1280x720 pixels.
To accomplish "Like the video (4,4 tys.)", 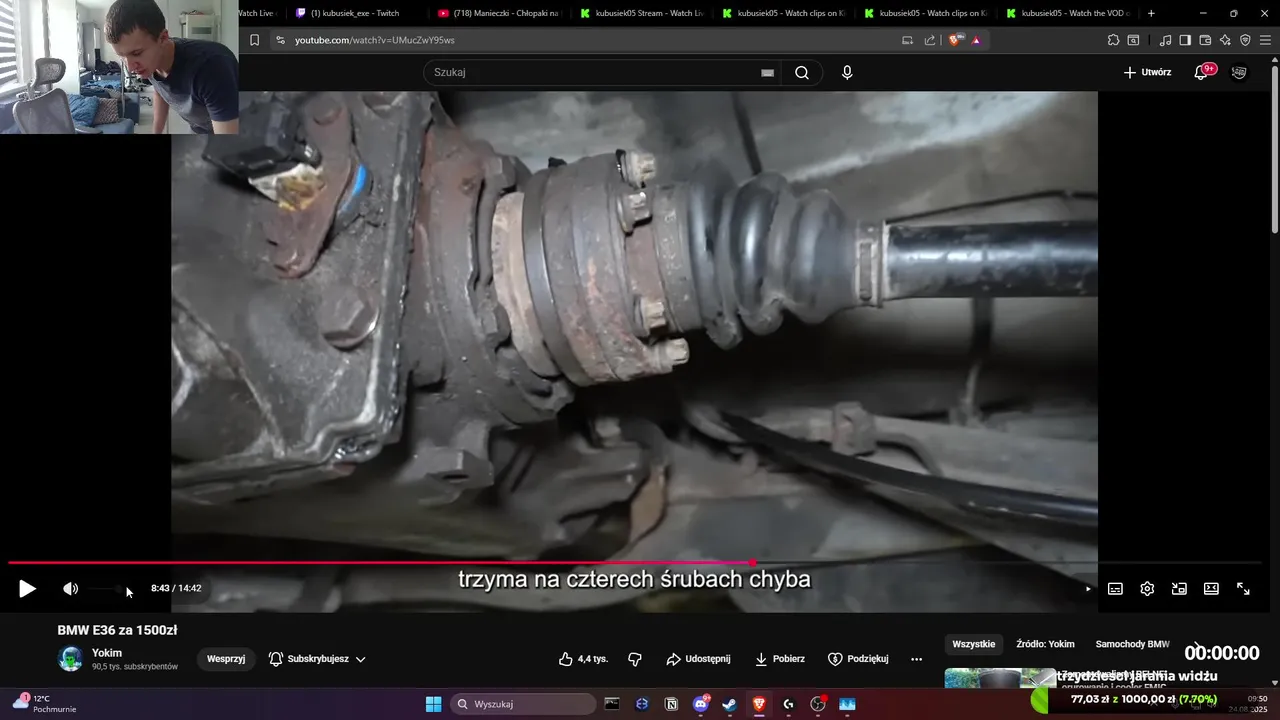I will [583, 659].
